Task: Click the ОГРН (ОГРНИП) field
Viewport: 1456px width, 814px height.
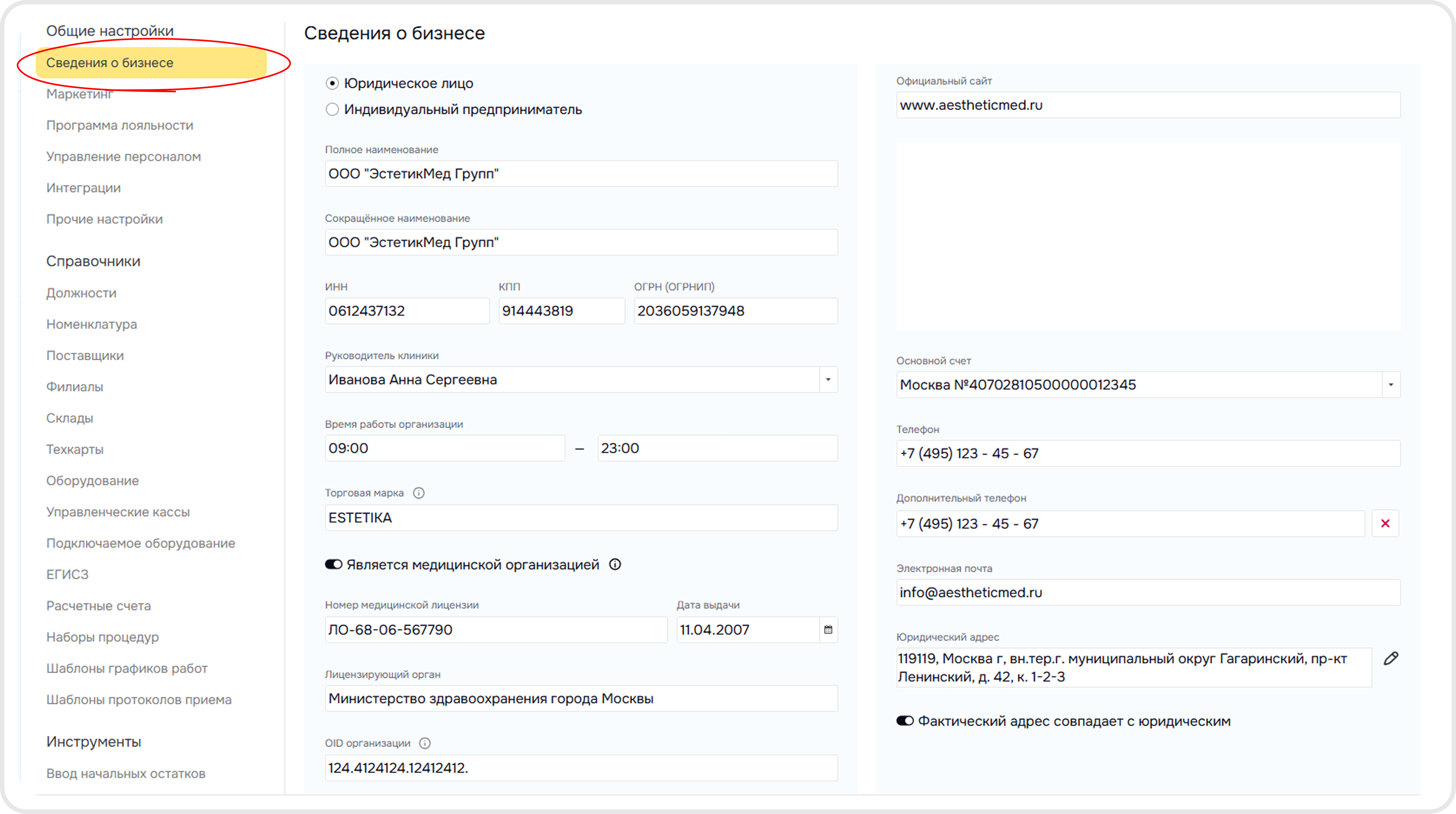Action: [736, 311]
